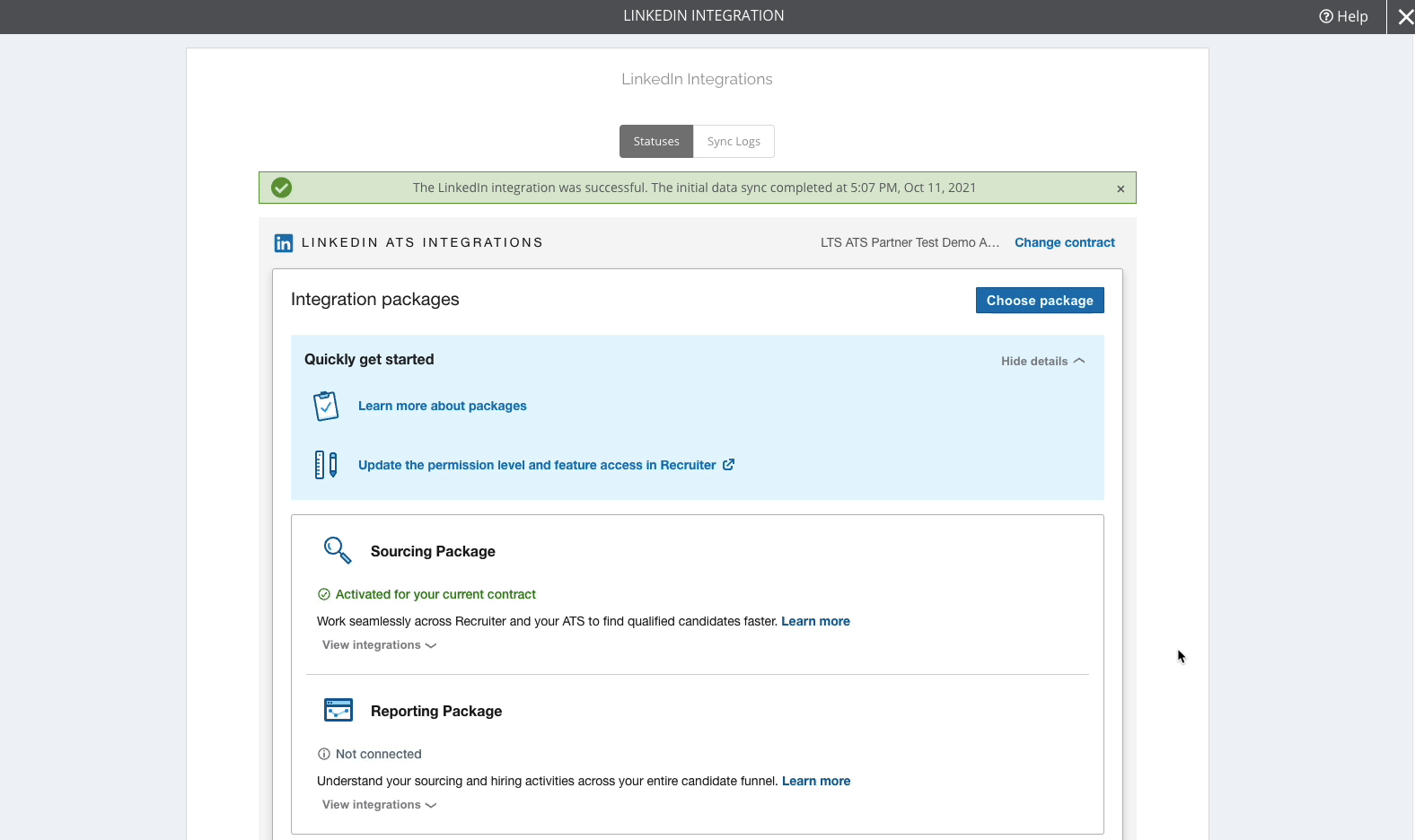
Task: Click the LinkedIn logo icon
Action: 284,243
